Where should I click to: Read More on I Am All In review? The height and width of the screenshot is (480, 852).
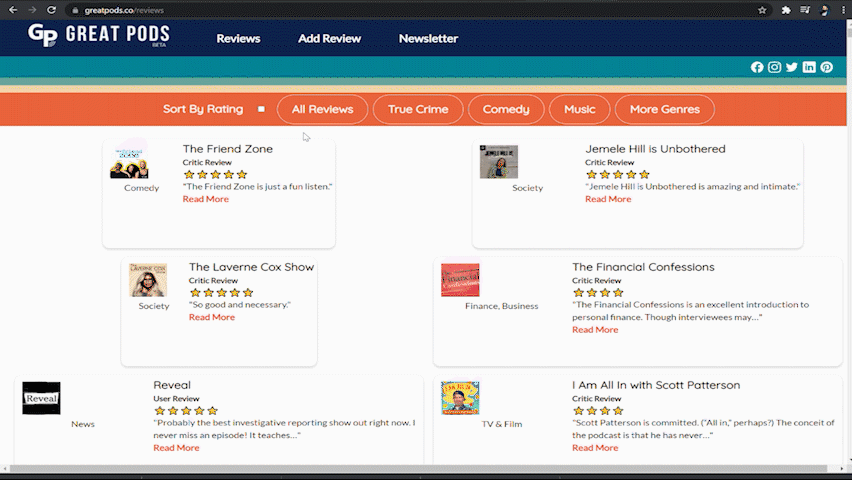595,447
